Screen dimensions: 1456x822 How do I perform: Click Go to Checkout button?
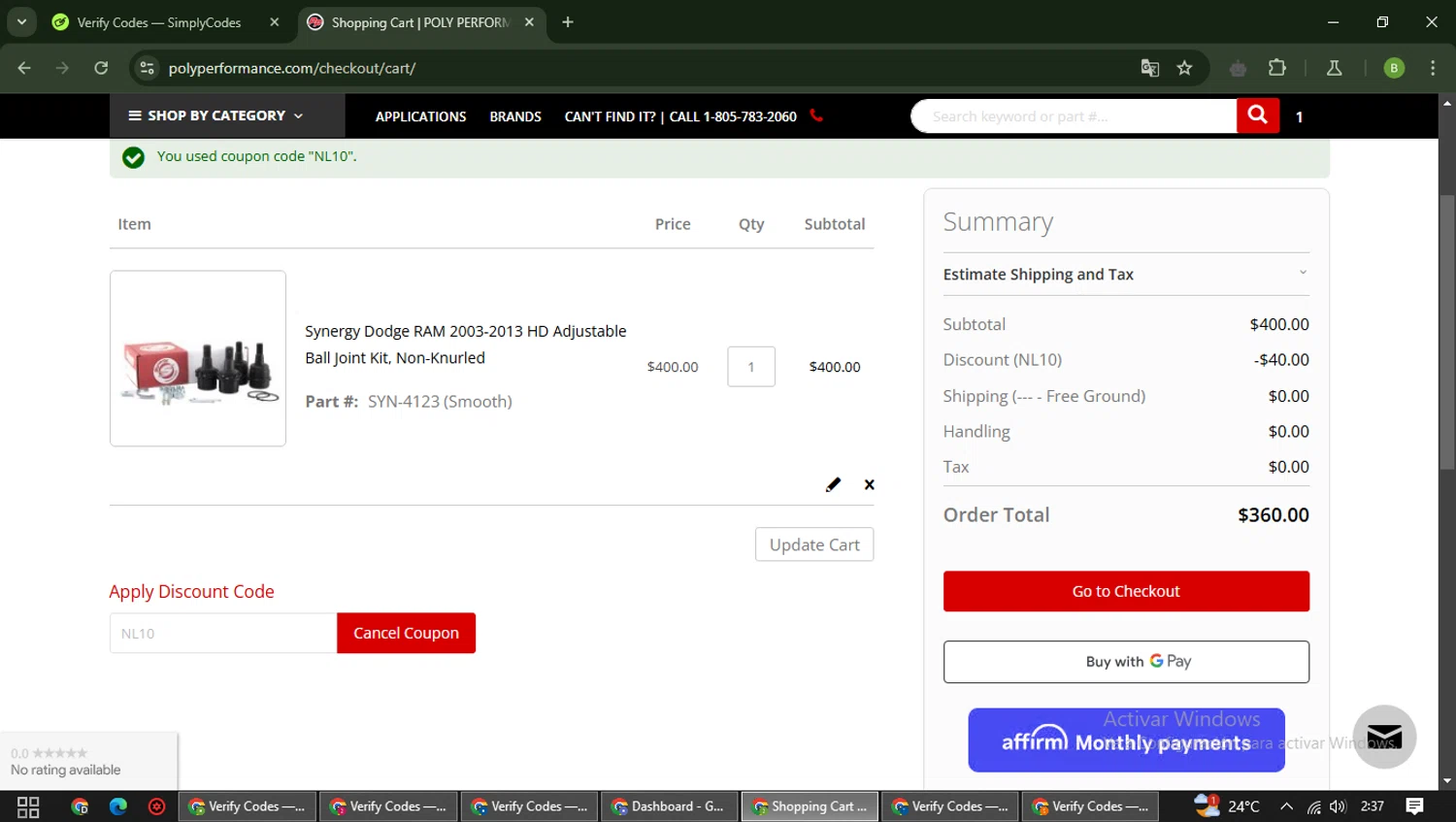click(x=1126, y=591)
